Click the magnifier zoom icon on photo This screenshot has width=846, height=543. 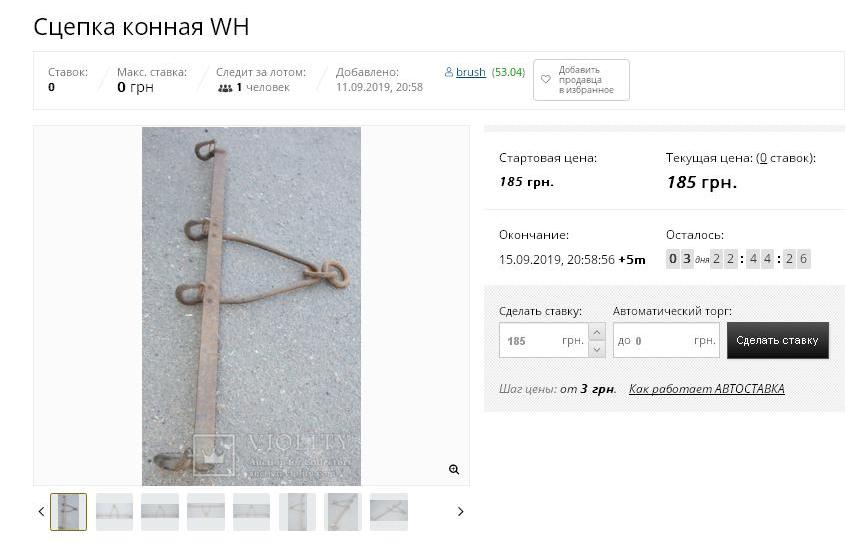454,470
